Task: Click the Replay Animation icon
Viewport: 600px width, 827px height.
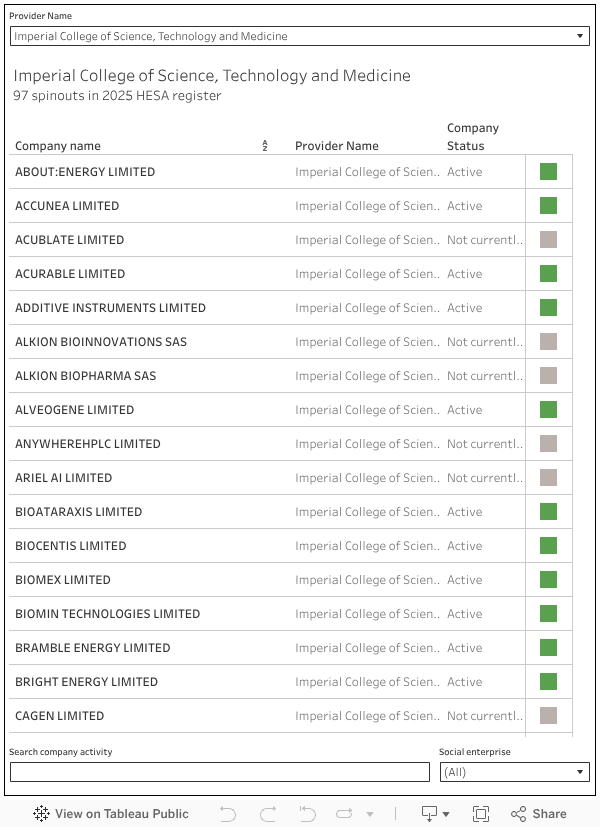Action: 308,814
